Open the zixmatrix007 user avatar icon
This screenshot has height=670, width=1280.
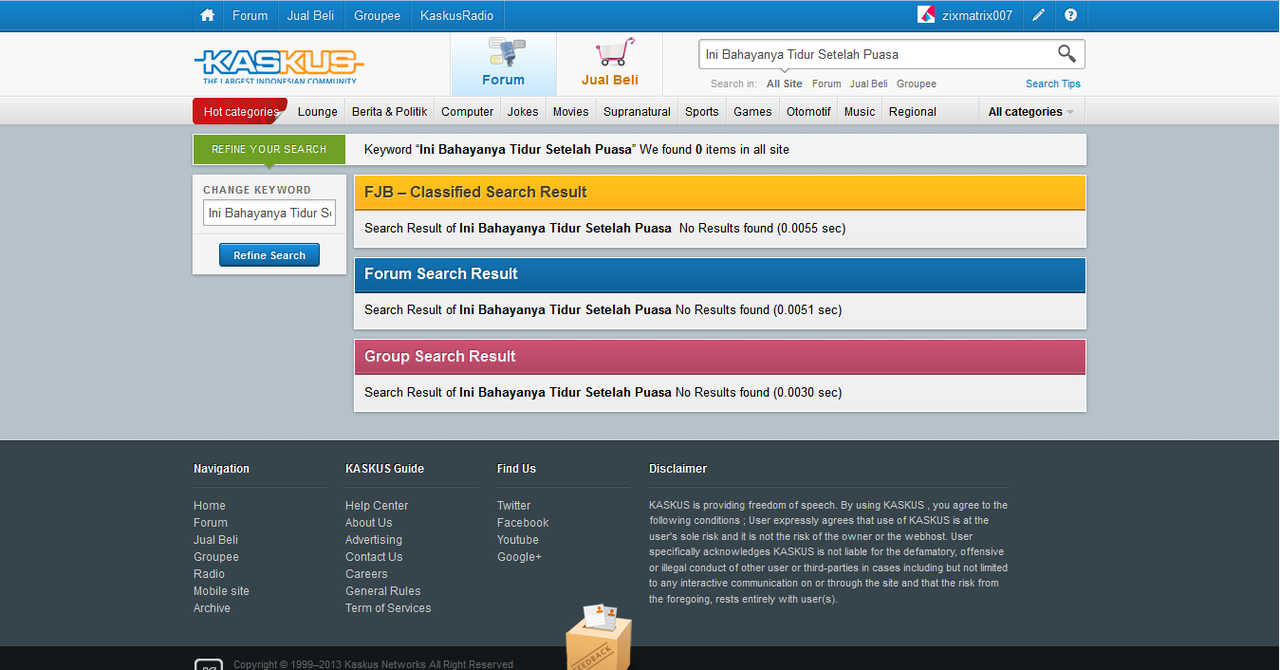coord(927,15)
